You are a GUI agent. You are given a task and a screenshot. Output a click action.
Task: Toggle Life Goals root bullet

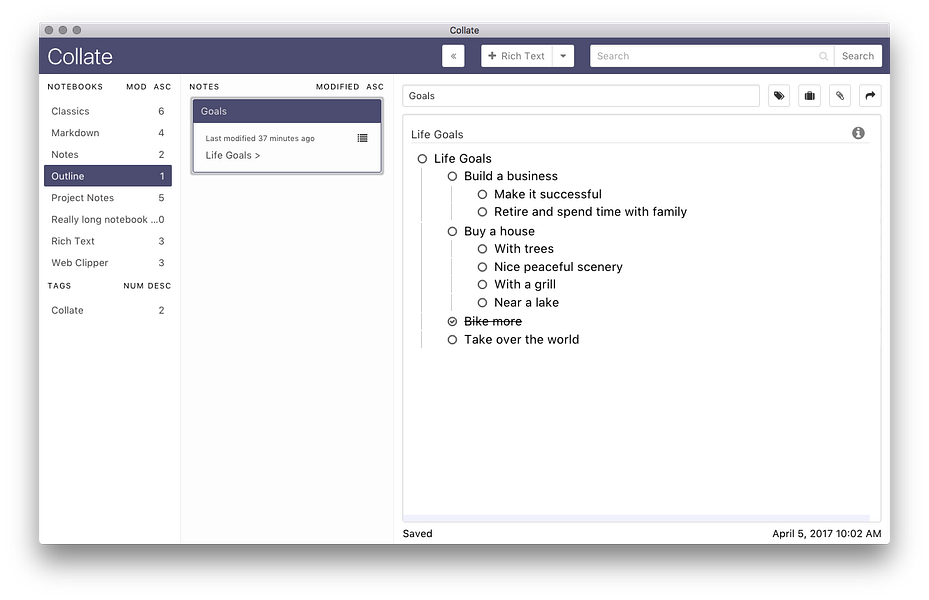coord(422,159)
